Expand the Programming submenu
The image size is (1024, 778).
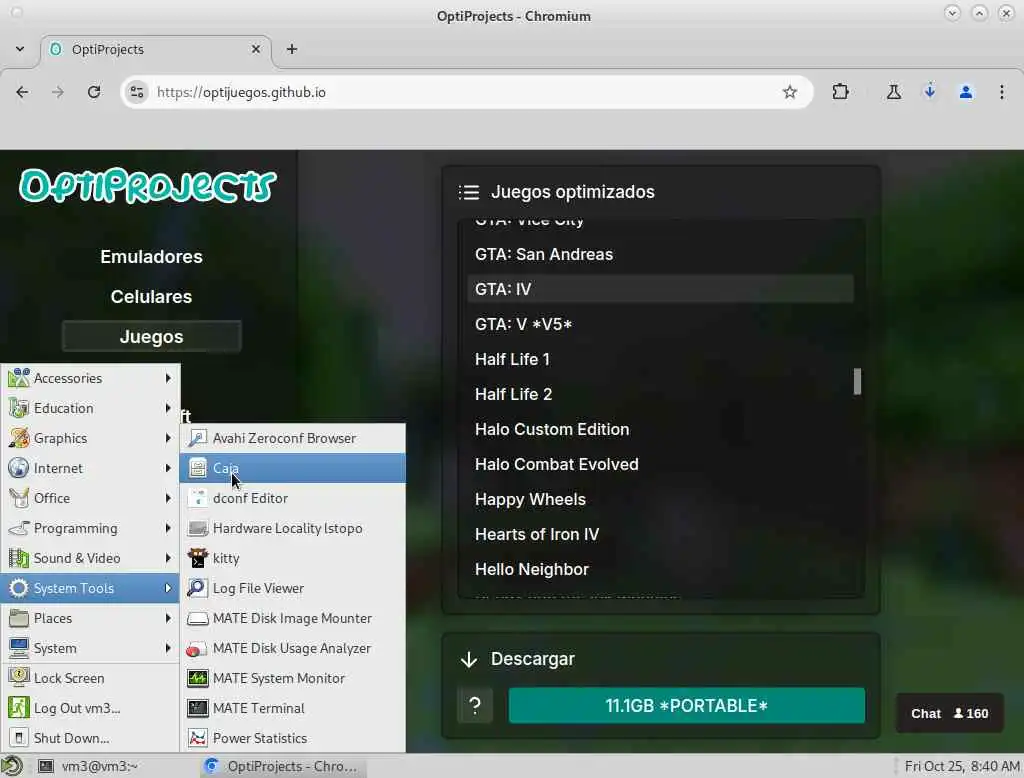coord(90,528)
